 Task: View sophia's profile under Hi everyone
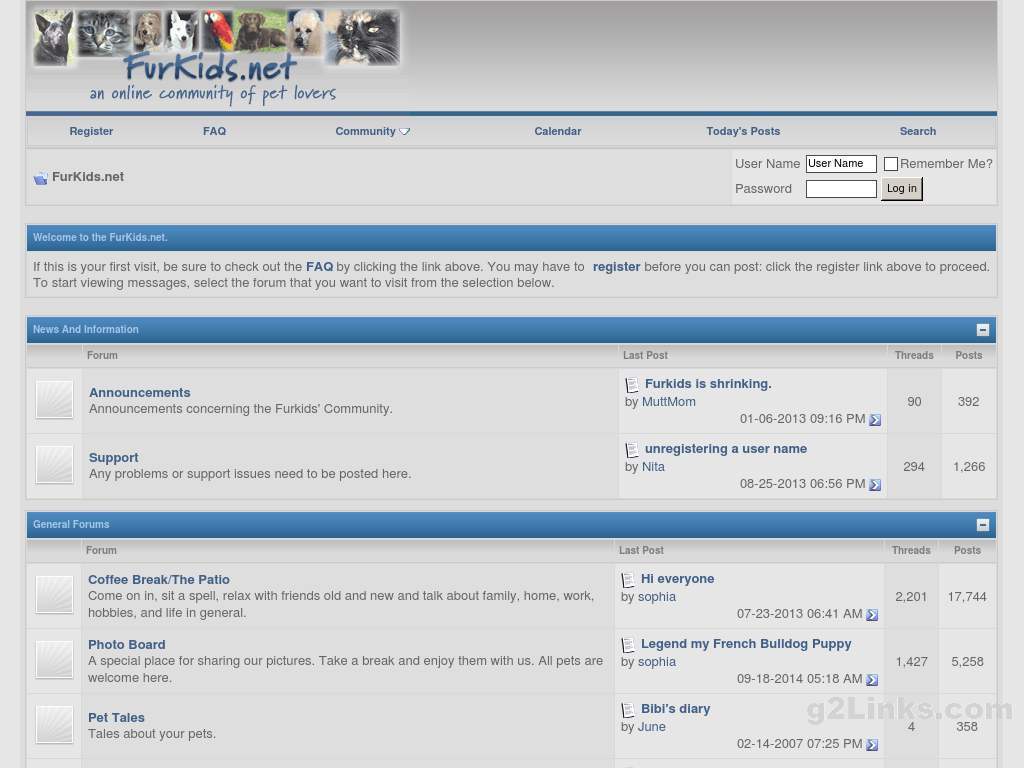tap(657, 597)
